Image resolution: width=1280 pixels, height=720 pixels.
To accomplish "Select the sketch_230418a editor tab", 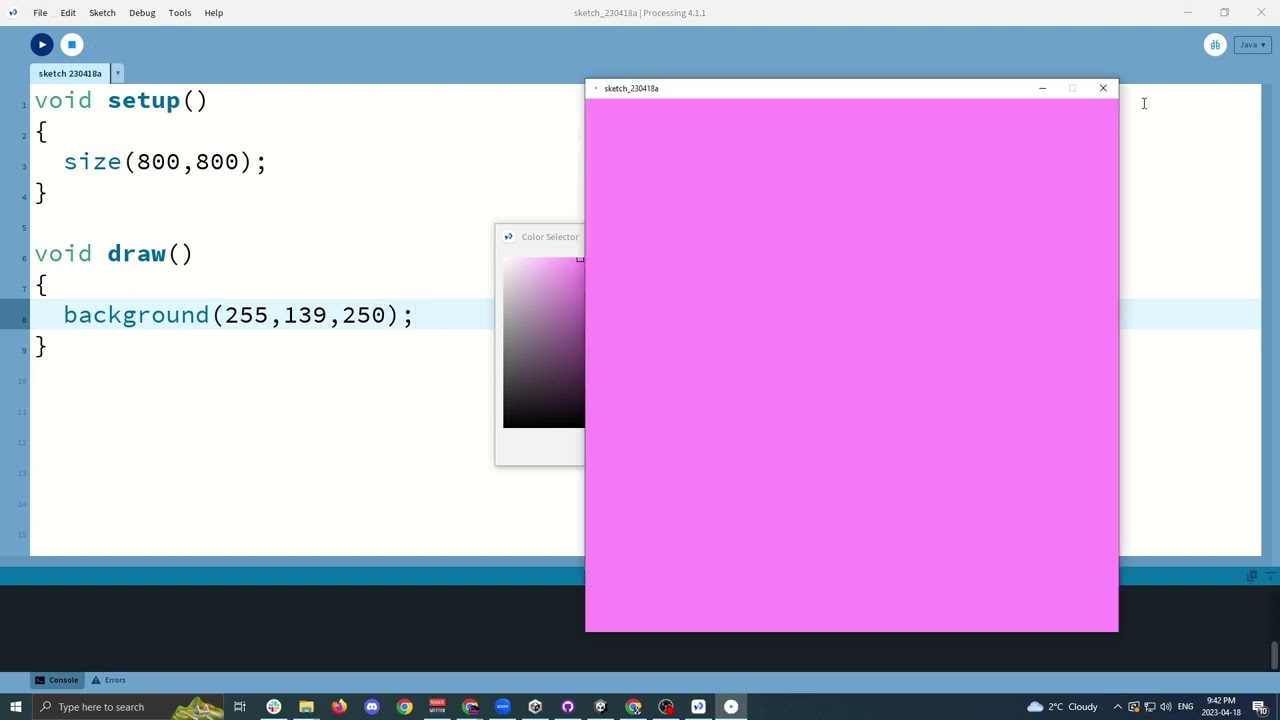I will pyautogui.click(x=70, y=73).
